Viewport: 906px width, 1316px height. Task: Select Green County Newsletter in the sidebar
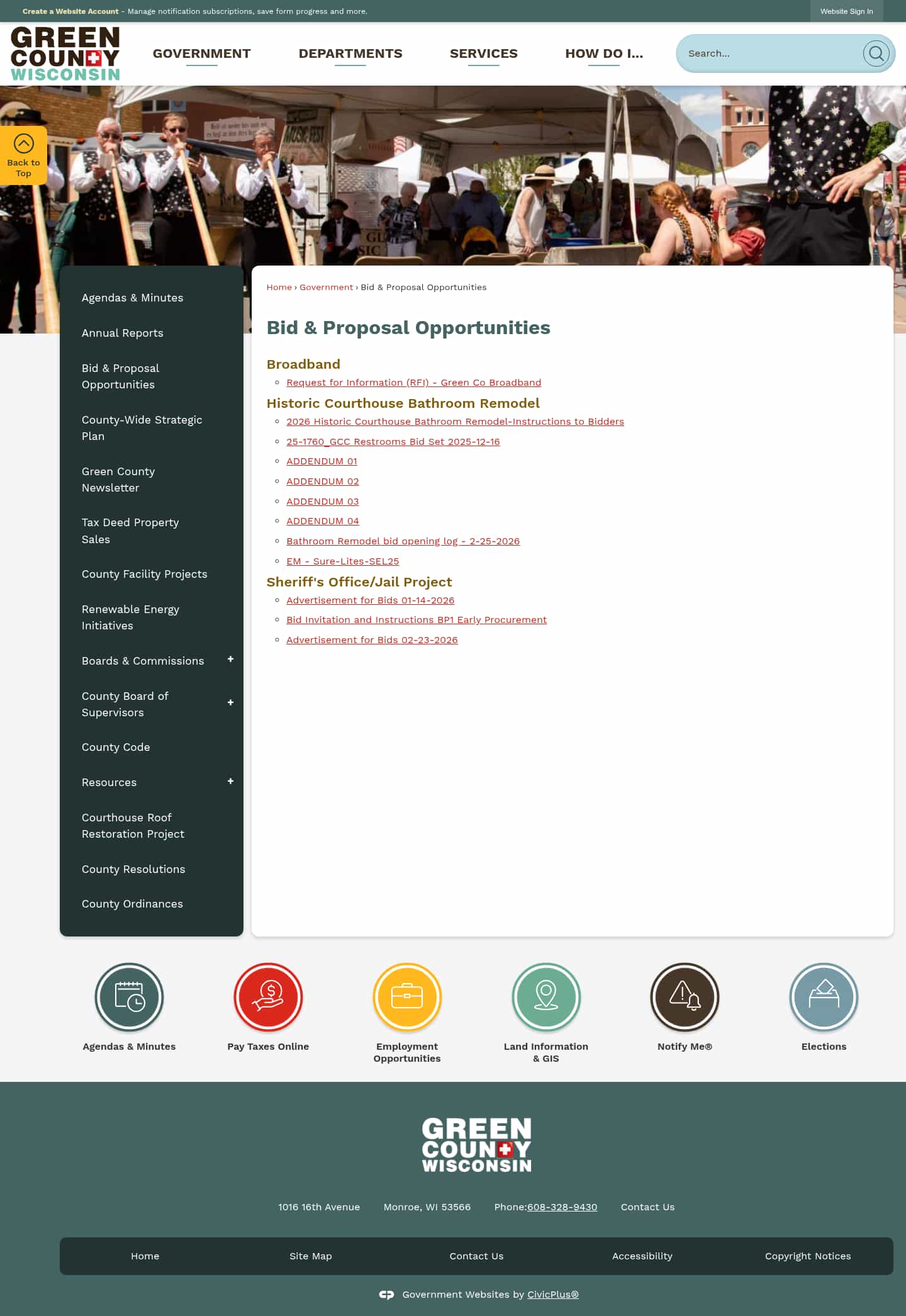(118, 480)
